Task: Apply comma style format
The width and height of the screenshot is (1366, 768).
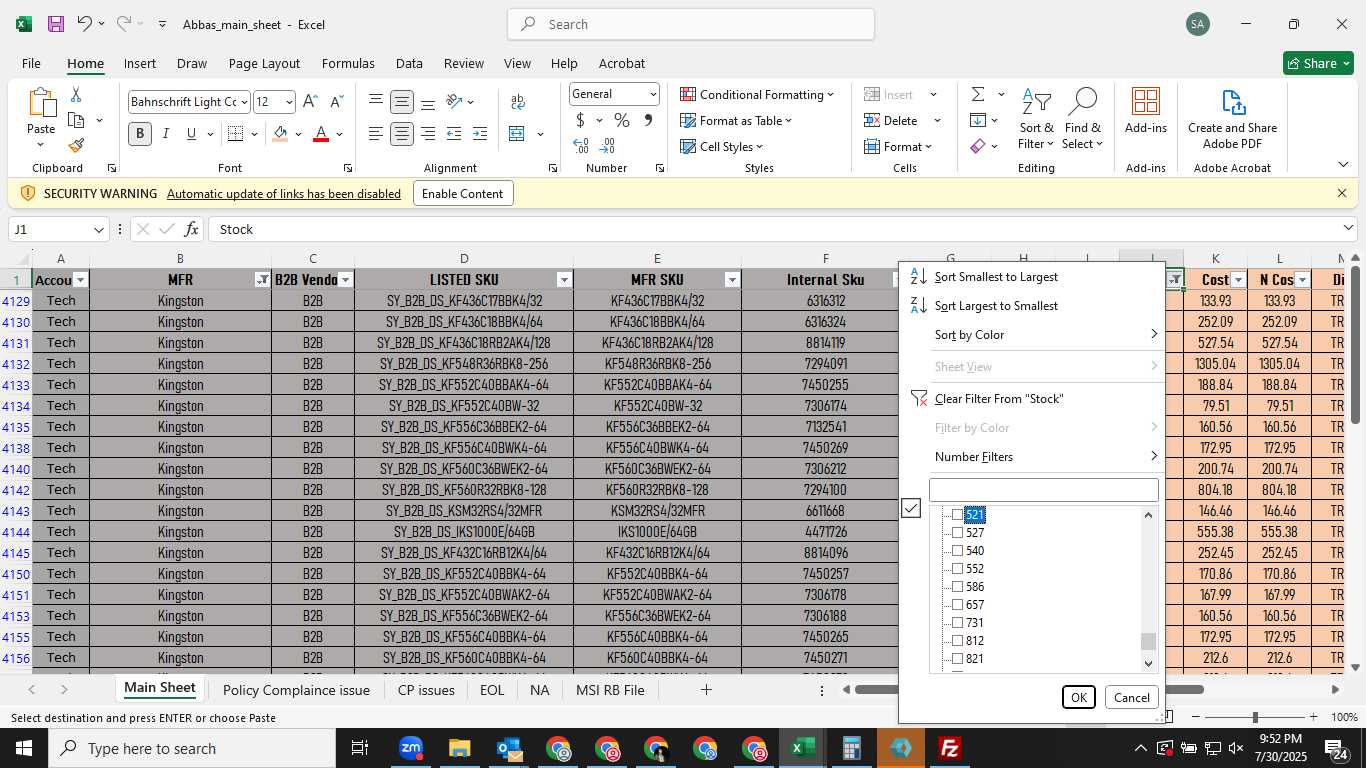Action: tap(648, 120)
